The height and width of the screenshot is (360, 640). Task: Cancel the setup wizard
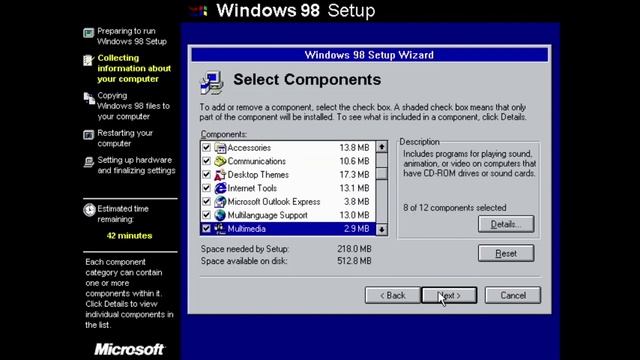513,295
